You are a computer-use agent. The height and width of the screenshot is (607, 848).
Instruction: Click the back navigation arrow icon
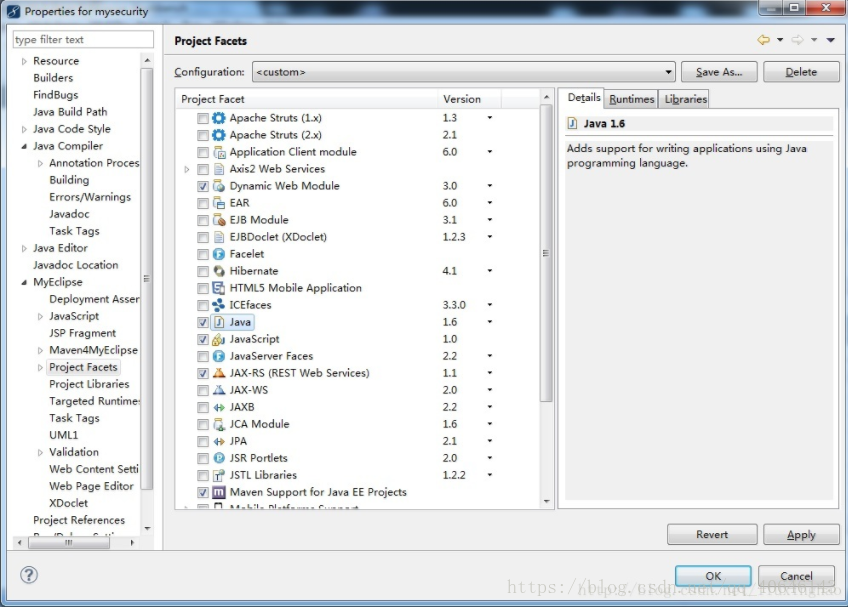point(763,39)
